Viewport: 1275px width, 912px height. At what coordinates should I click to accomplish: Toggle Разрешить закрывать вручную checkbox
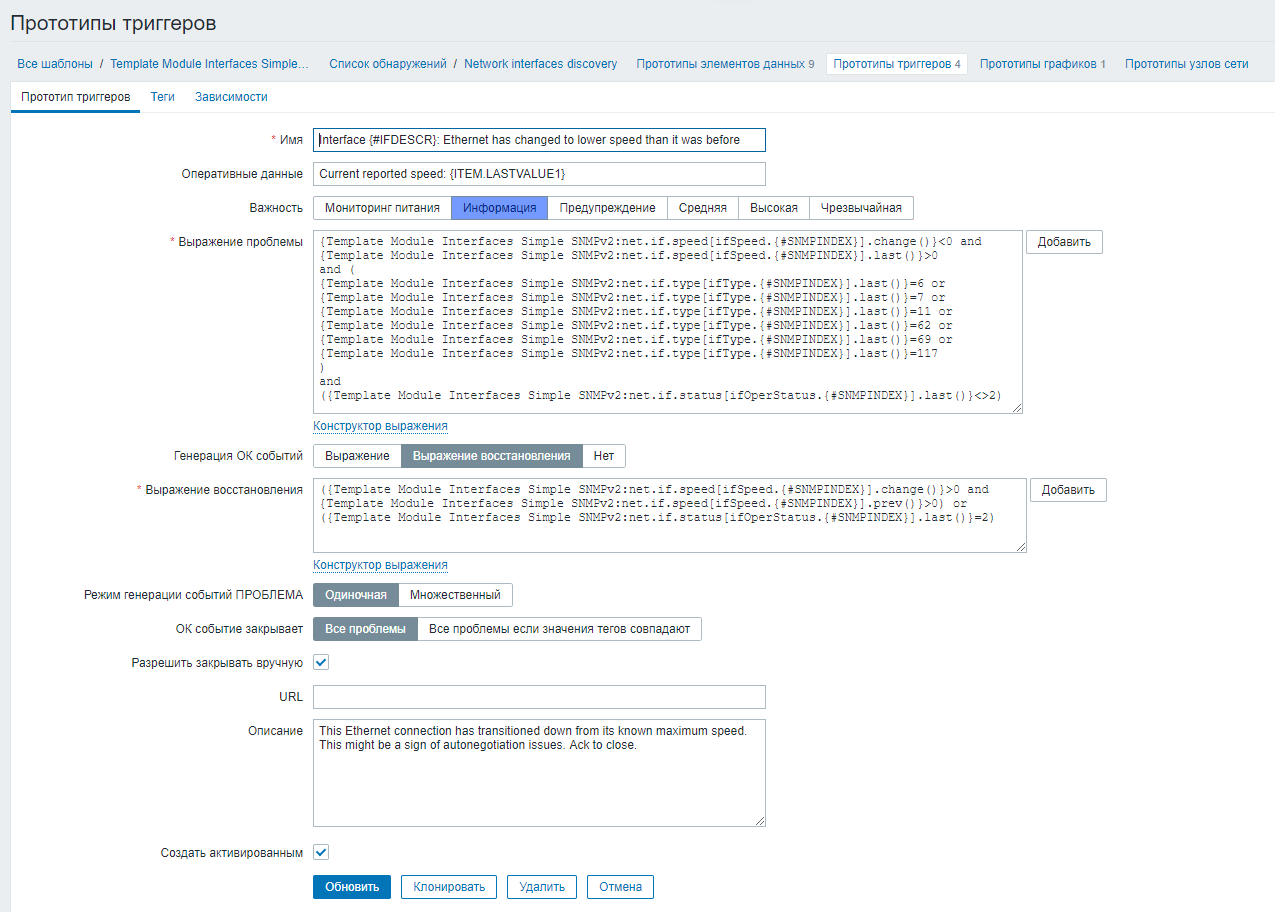321,662
